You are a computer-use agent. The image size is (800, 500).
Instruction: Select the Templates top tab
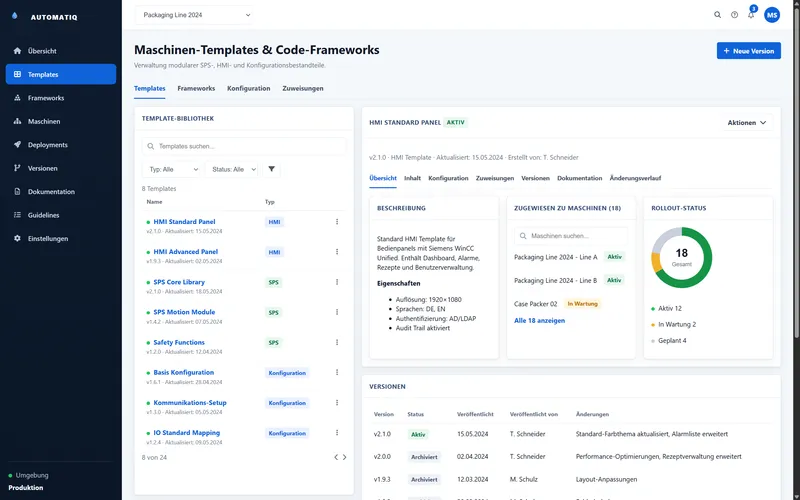[x=149, y=88]
